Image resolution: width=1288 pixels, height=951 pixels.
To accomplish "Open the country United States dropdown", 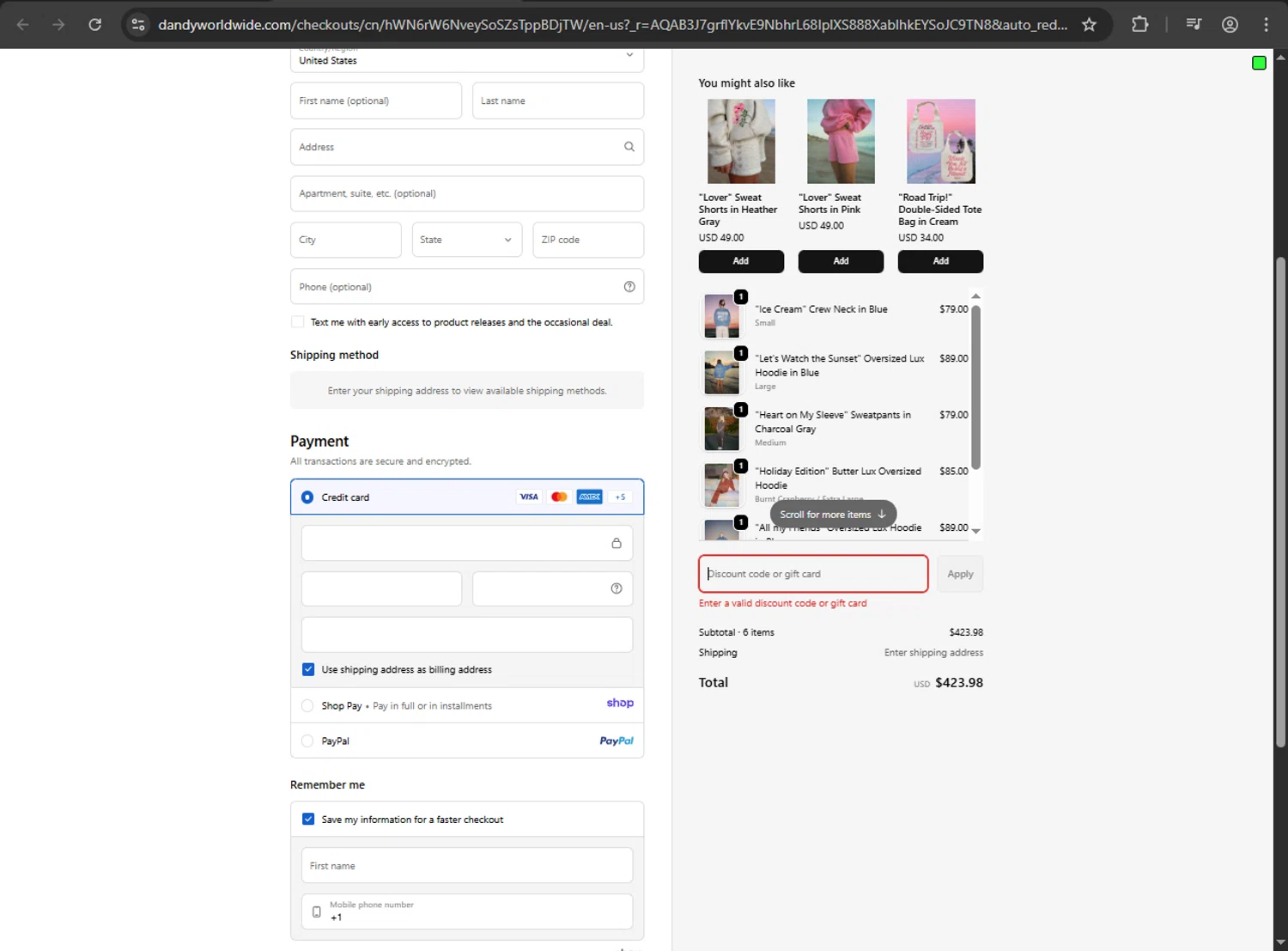I will click(467, 59).
